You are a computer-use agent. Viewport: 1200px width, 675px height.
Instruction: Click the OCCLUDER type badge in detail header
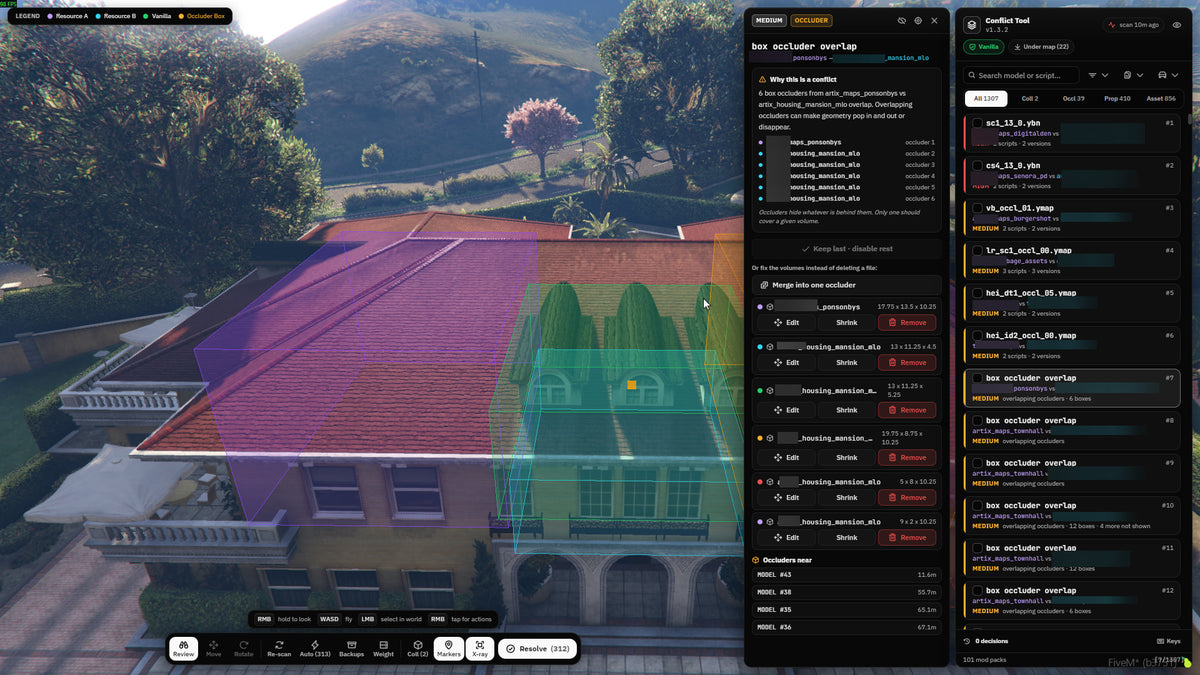(811, 20)
